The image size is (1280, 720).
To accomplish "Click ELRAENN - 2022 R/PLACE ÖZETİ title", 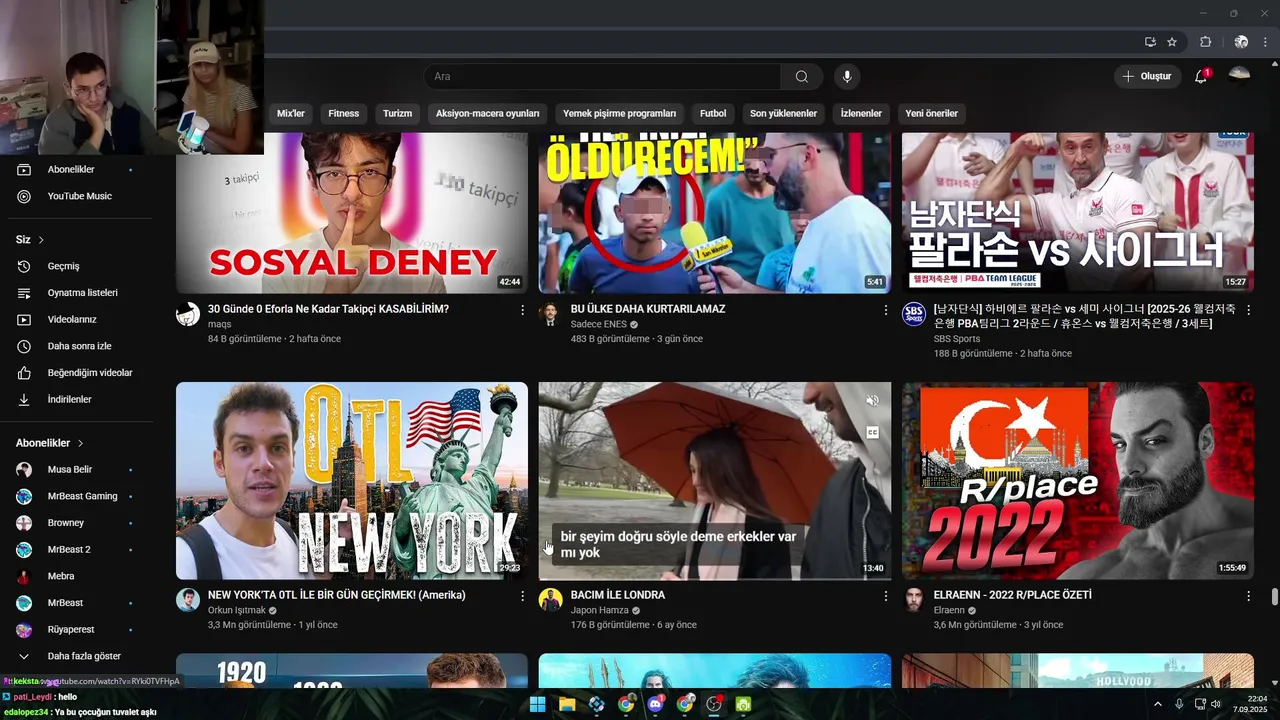I will point(1012,595).
